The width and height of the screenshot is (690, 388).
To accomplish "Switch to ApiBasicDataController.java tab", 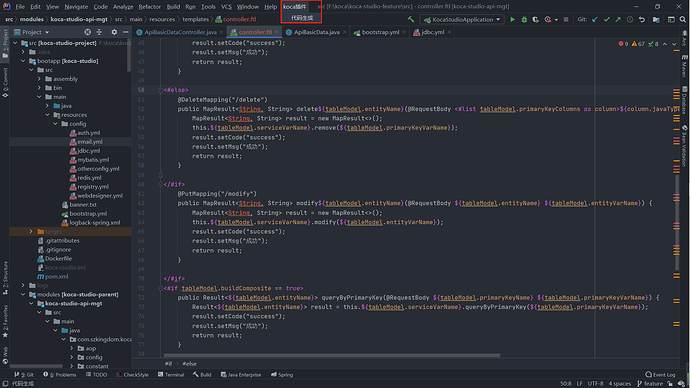I will (180, 32).
